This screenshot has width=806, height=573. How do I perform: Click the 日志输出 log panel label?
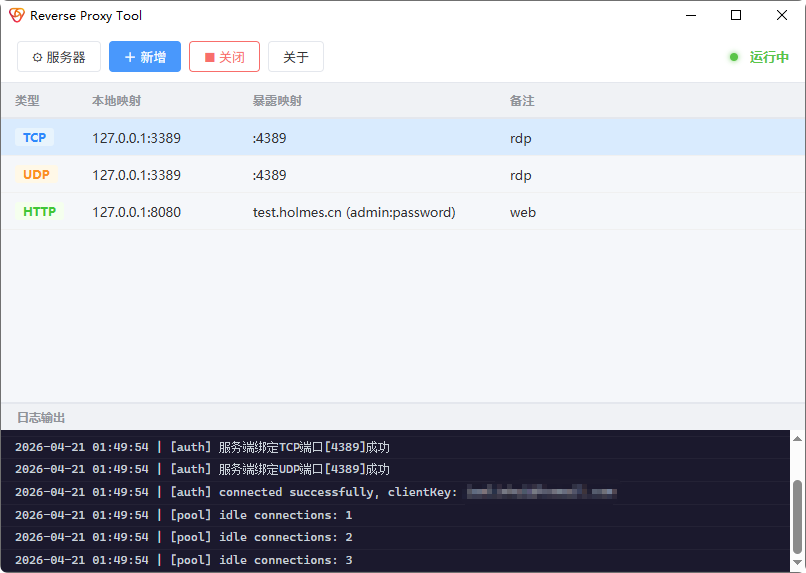pyautogui.click(x=41, y=417)
